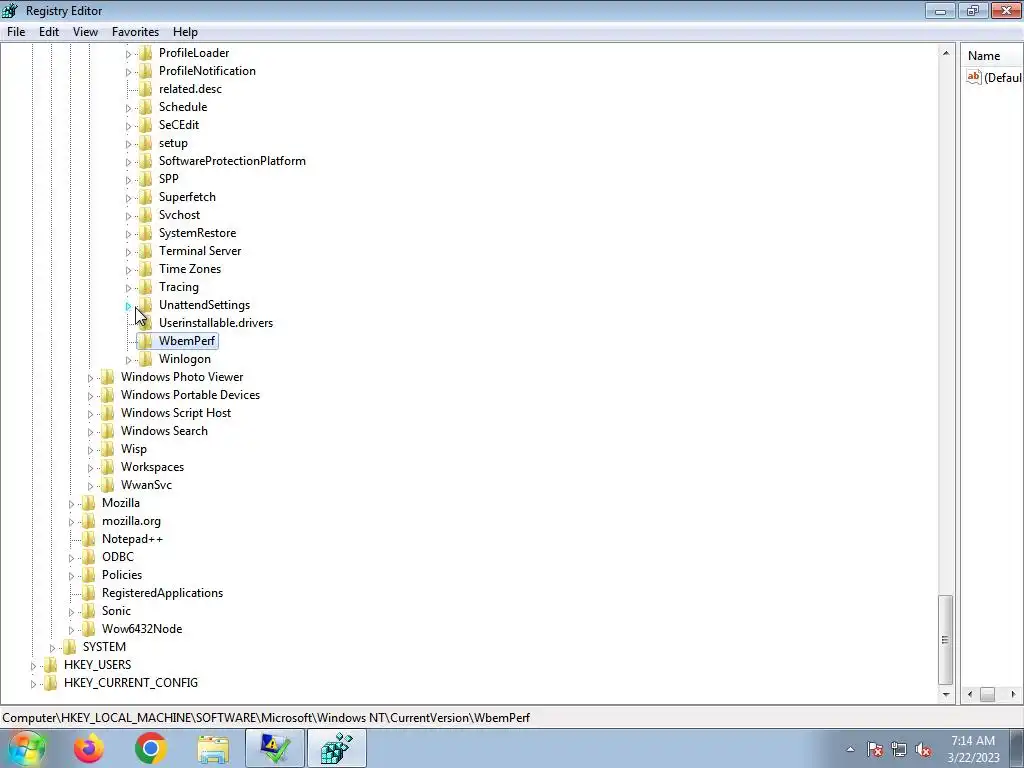Select the Userinstallable.drivers key
Screen dimensions: 1024x768
pos(216,323)
